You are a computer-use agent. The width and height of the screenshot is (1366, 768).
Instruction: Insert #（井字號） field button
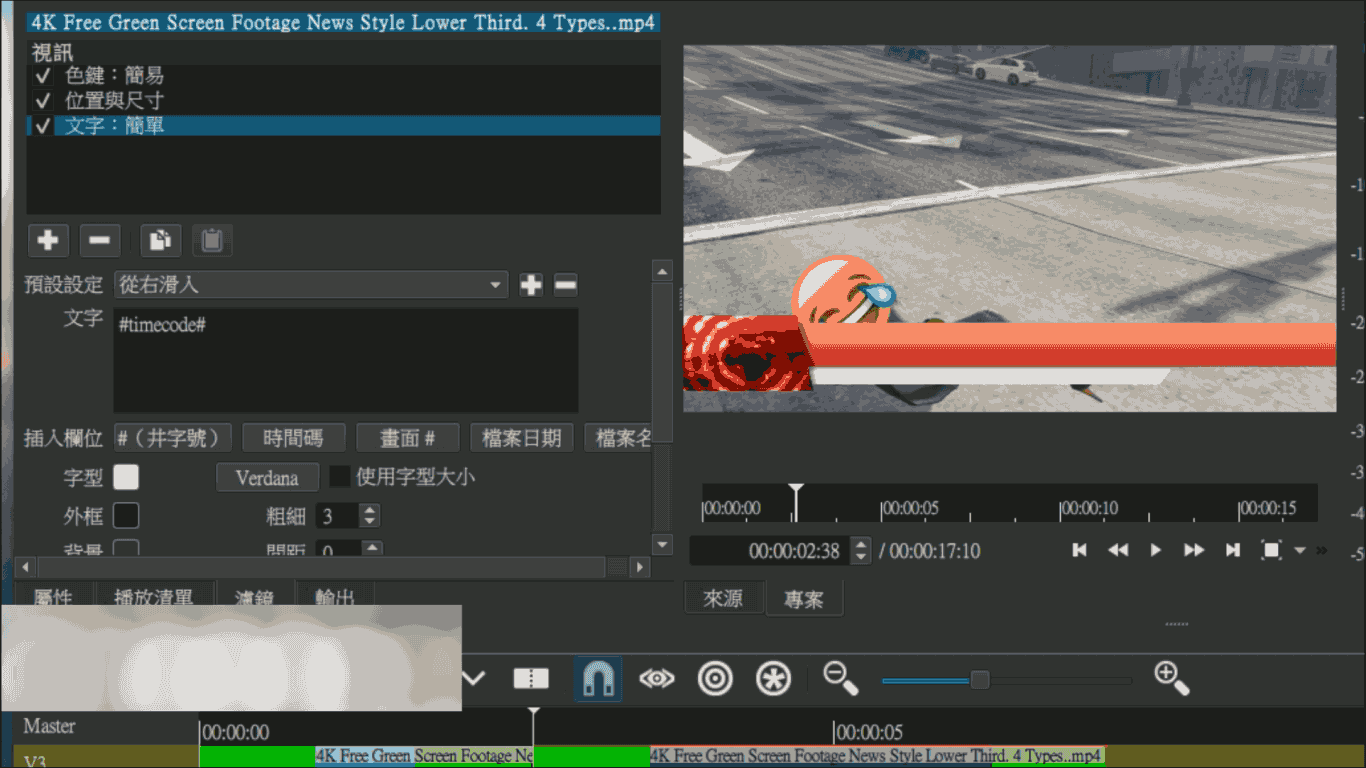[173, 438]
